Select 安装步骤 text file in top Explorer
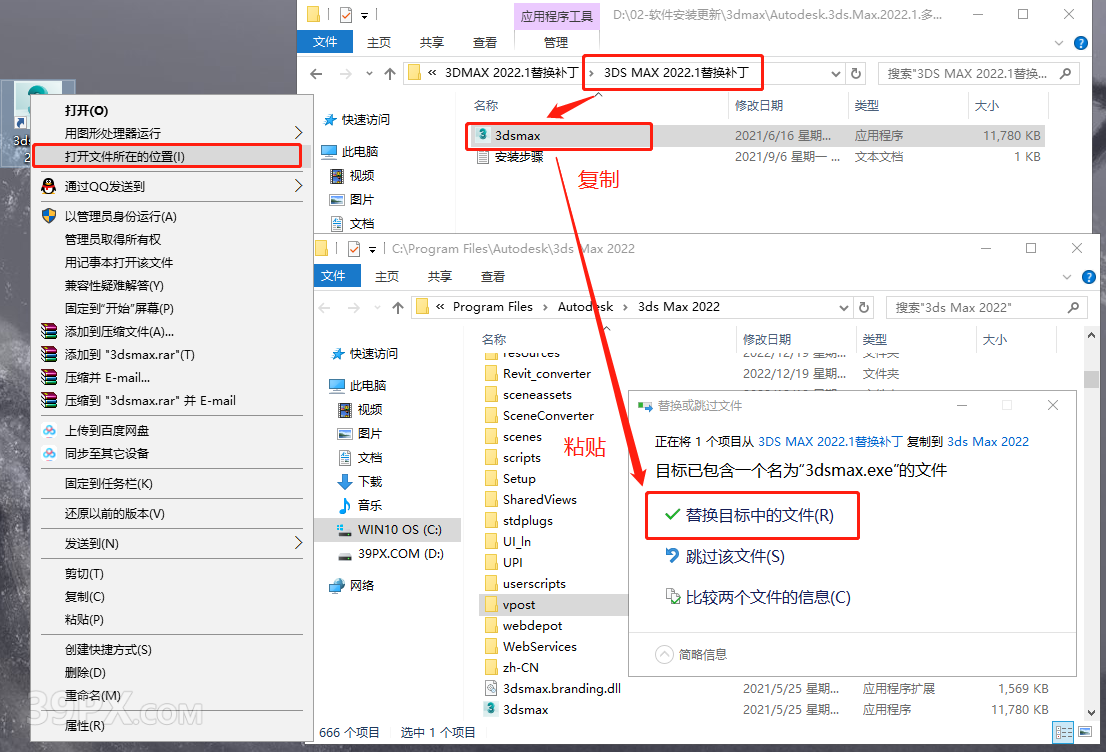The height and width of the screenshot is (752, 1106). [x=519, y=157]
